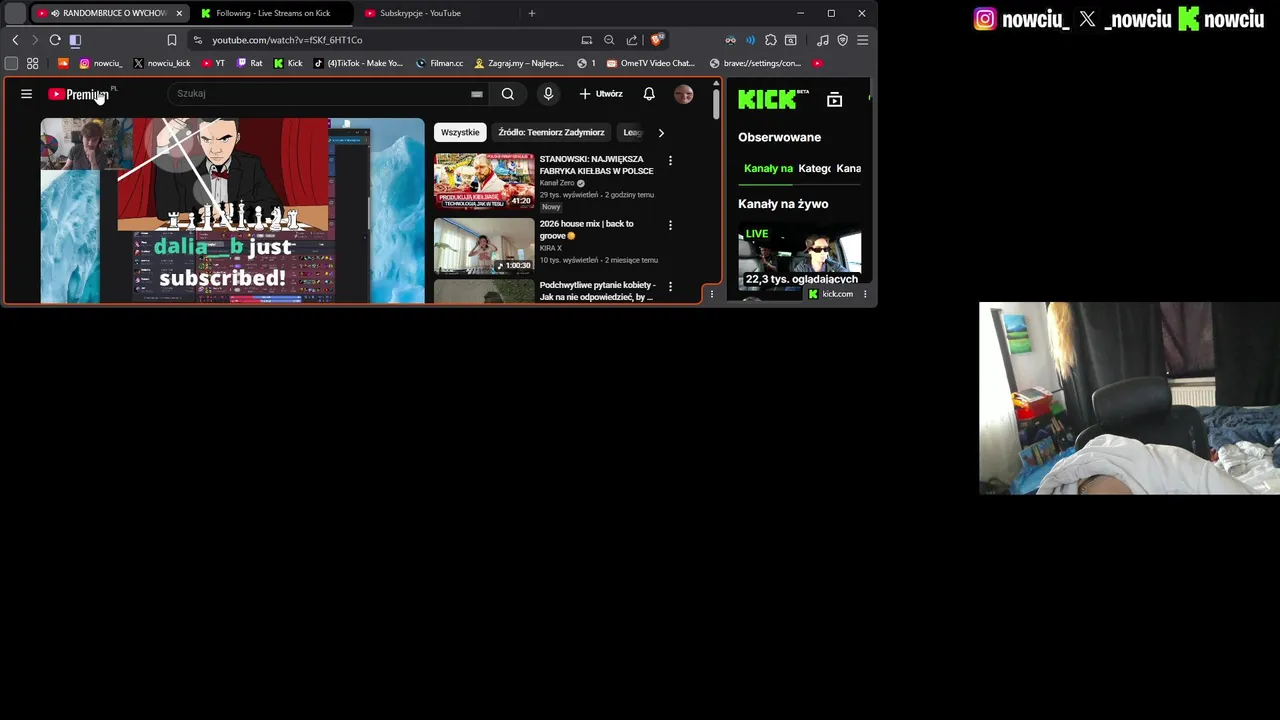Image resolution: width=1280 pixels, height=720 pixels.
Task: Open the kick.com panel three-dot menu
Action: (x=865, y=294)
